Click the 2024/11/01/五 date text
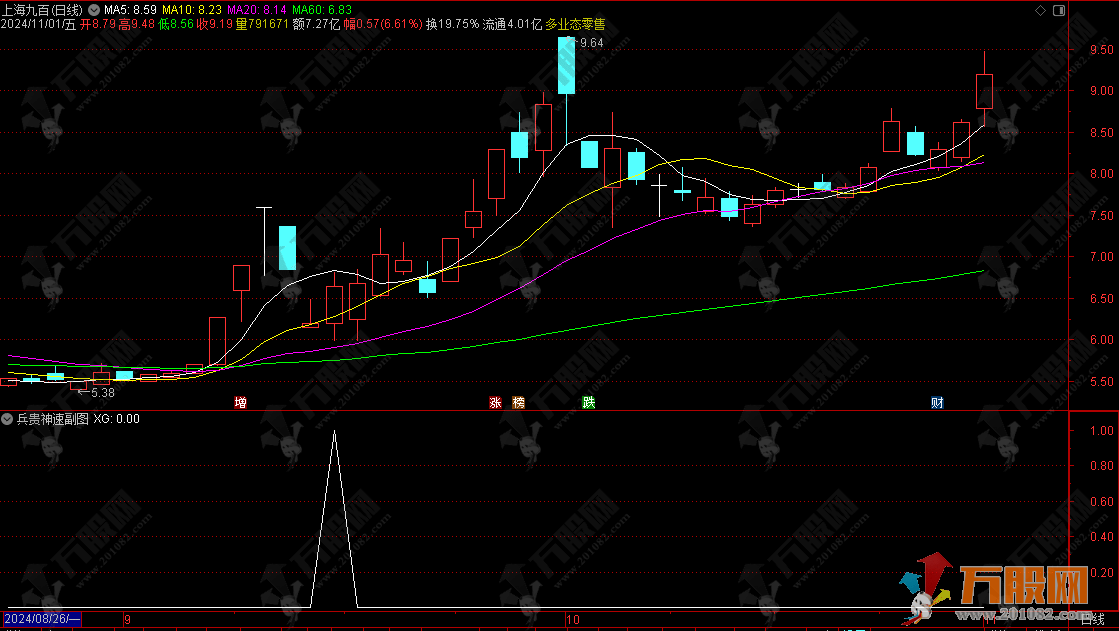The image size is (1119, 631). pyautogui.click(x=38, y=24)
